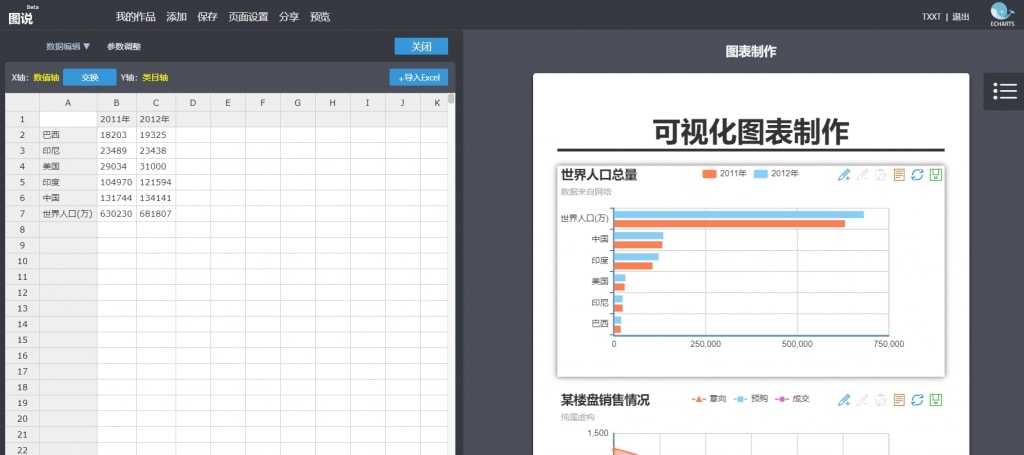Image resolution: width=1024 pixels, height=455 pixels.
Task: Open 页面设置 in the top menu
Action: point(248,17)
